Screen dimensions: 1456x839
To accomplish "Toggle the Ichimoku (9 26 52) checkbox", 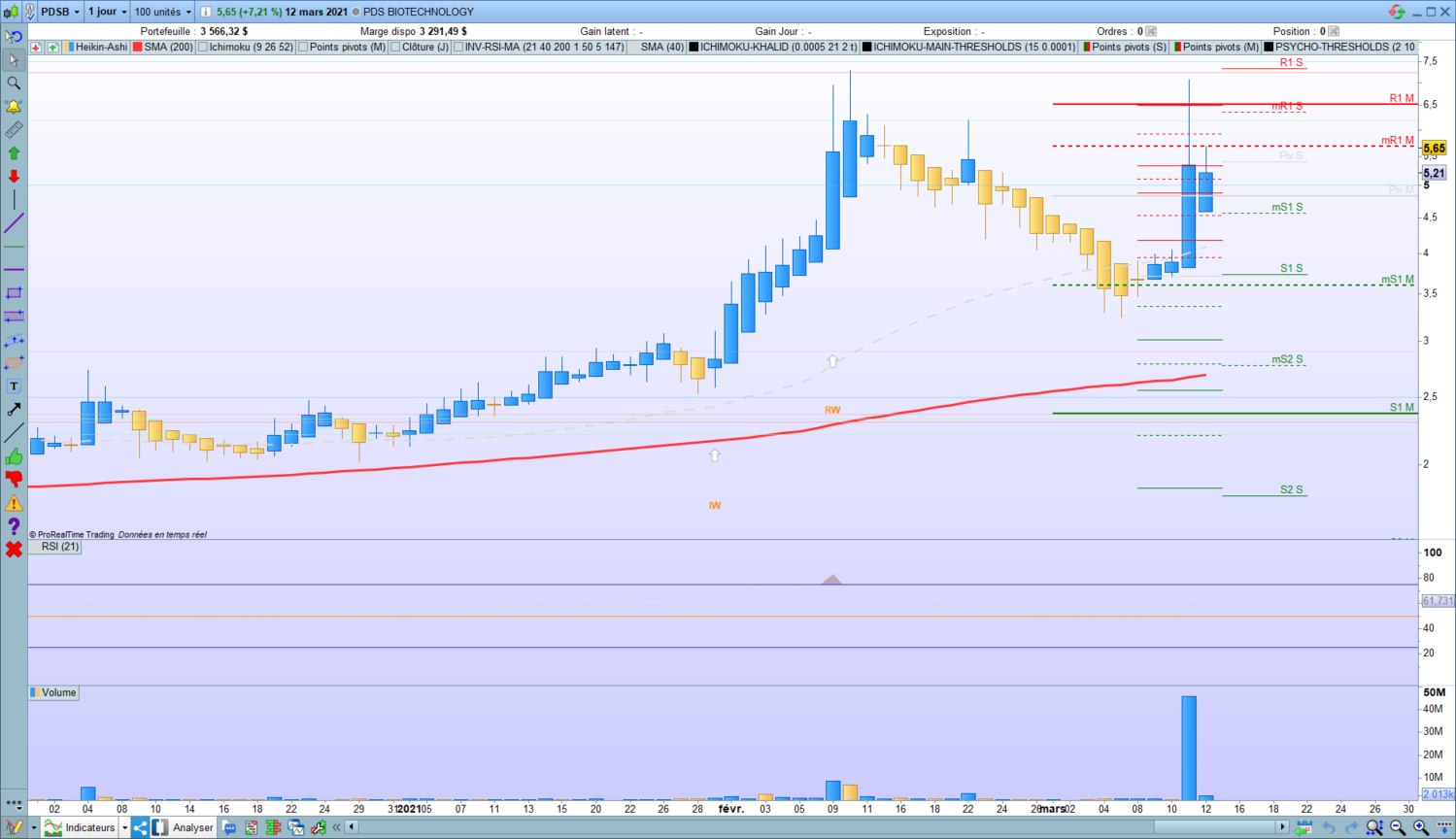I will (203, 47).
